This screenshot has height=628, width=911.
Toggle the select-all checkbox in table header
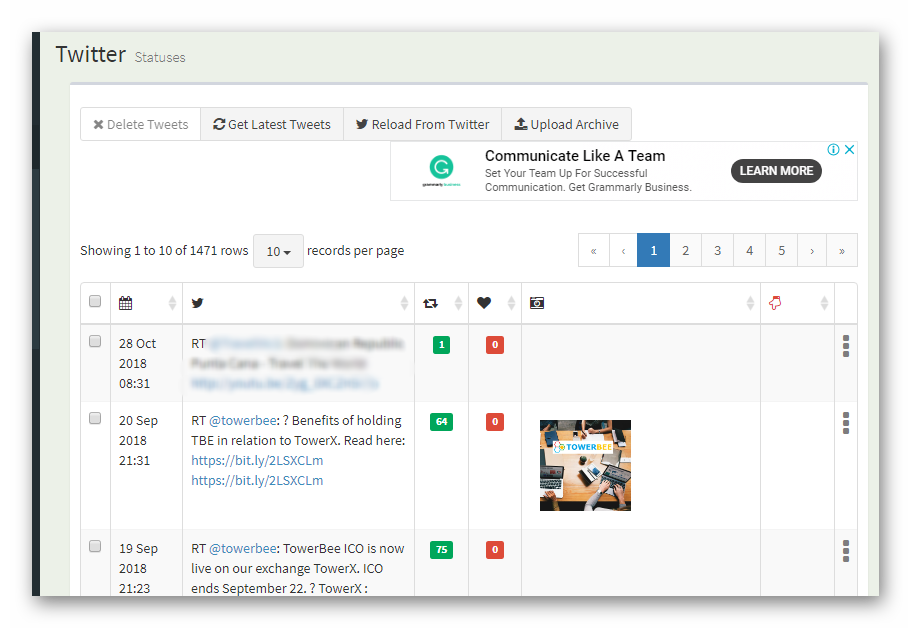point(95,301)
